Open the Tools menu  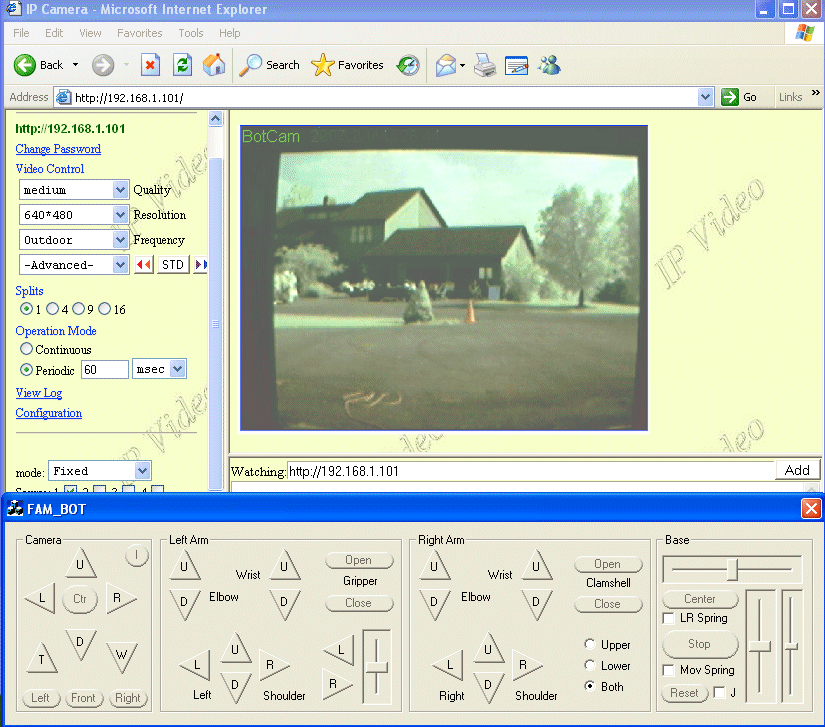[x=191, y=33]
